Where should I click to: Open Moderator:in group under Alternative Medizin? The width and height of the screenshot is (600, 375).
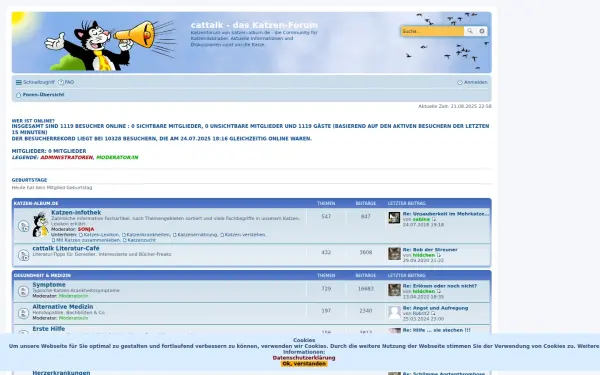[x=73, y=318]
